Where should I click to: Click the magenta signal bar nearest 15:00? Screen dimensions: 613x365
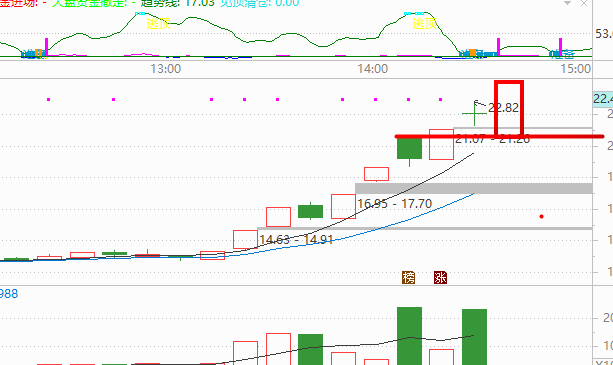coord(560,47)
